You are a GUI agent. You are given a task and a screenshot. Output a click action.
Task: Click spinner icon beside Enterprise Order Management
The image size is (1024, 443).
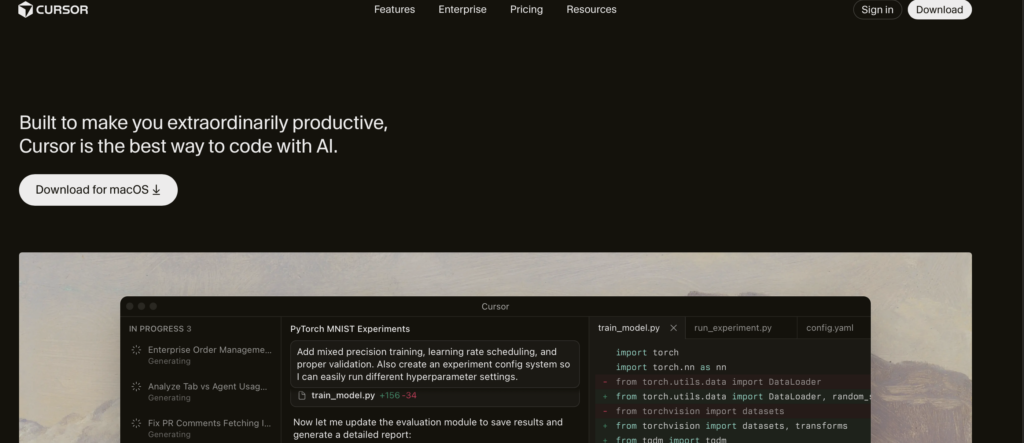pos(136,350)
